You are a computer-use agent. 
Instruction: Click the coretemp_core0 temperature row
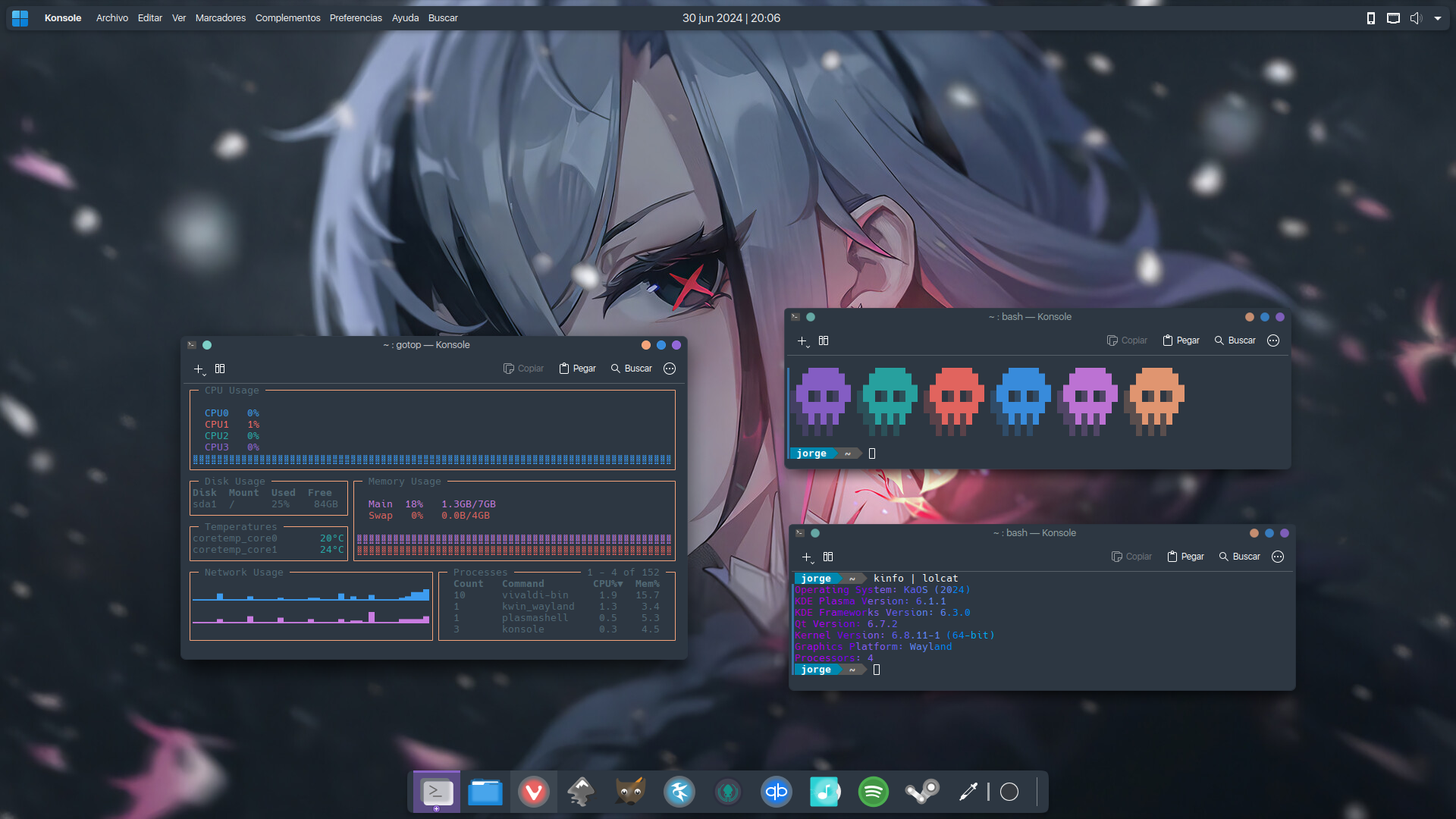coord(268,538)
